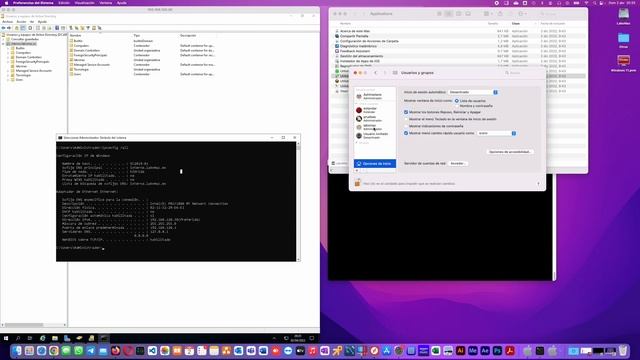Open the Windows 11.pvm desktop icon

click(x=623, y=63)
